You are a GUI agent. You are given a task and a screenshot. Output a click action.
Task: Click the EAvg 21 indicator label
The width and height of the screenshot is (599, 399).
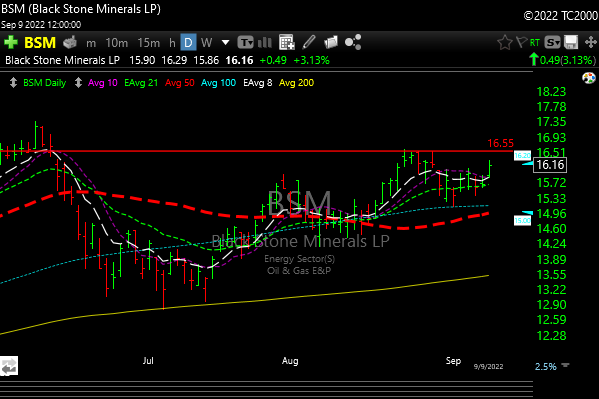click(x=141, y=83)
